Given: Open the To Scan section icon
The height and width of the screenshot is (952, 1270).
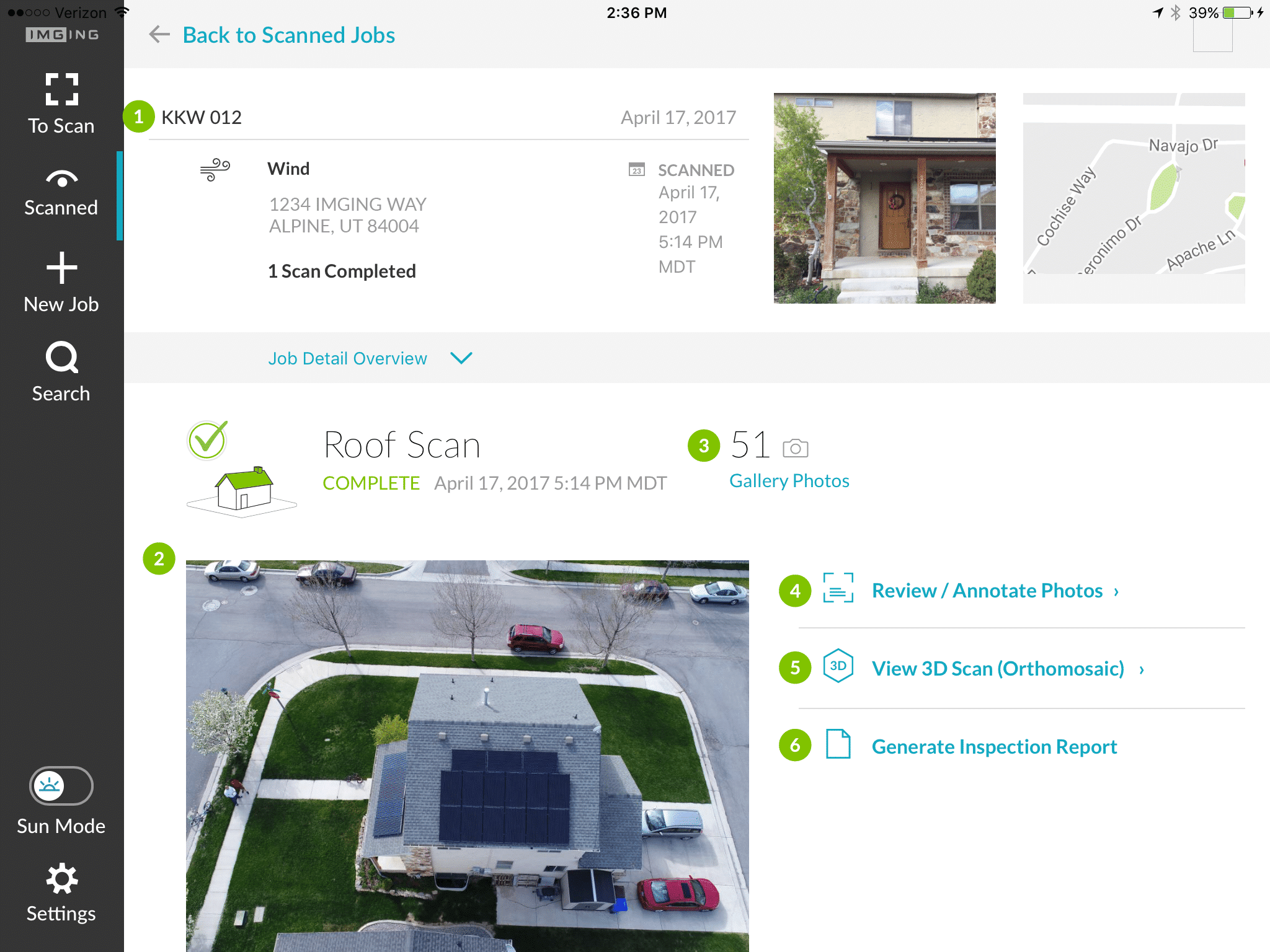Looking at the screenshot, I should [x=61, y=89].
